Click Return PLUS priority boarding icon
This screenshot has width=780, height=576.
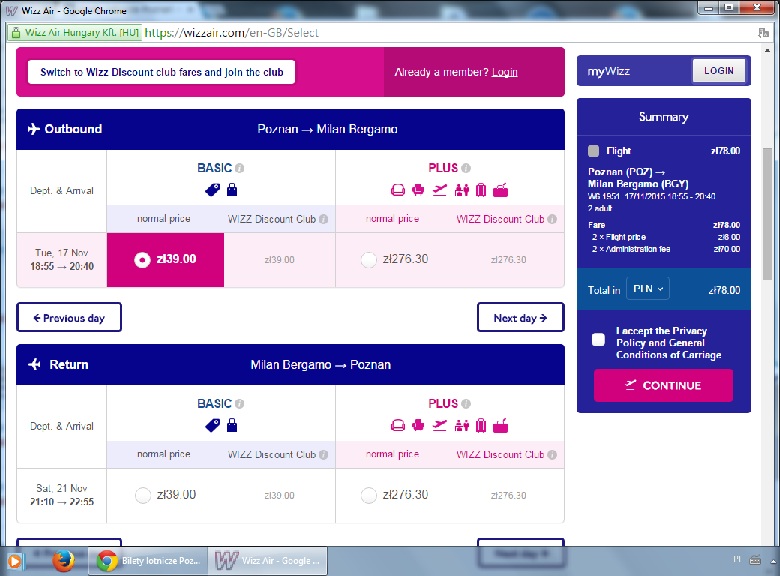pyautogui.click(x=462, y=426)
